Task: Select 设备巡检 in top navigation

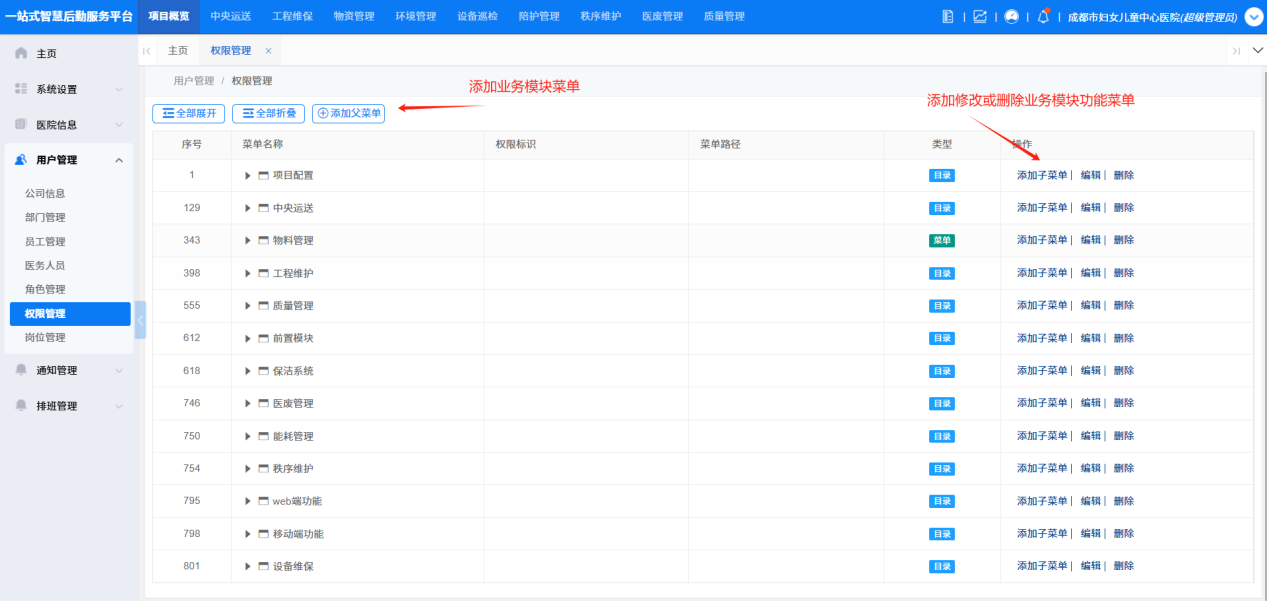Action: coord(478,17)
